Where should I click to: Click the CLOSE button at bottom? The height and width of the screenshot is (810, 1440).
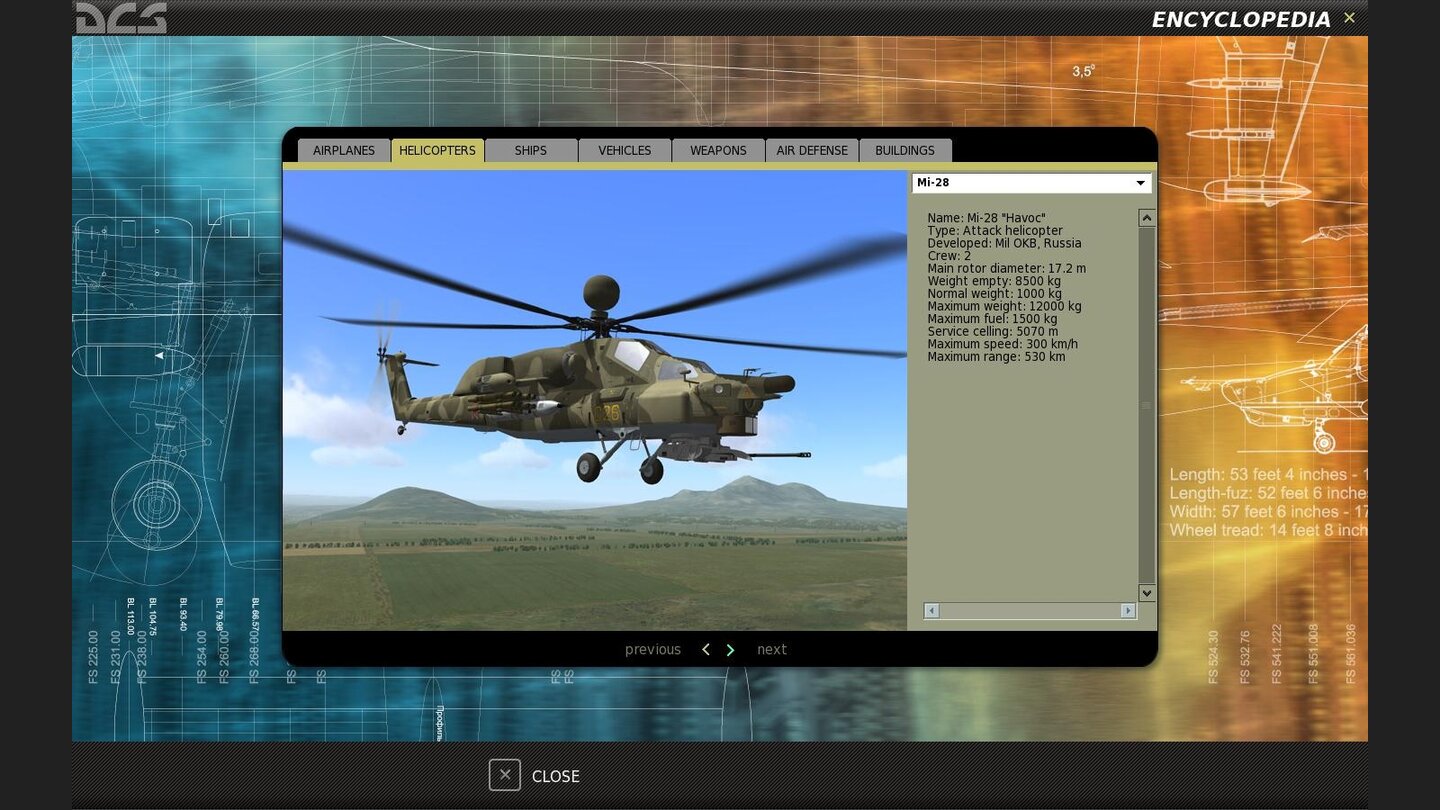point(534,776)
